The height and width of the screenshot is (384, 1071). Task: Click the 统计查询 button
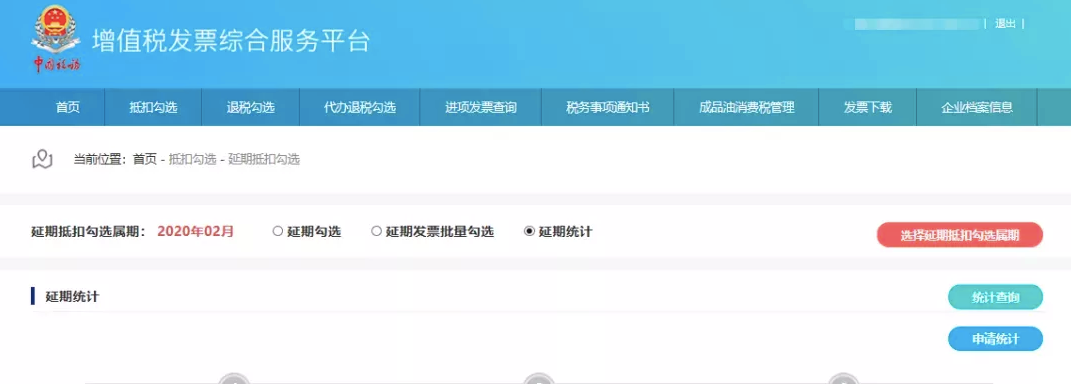[x=995, y=297]
